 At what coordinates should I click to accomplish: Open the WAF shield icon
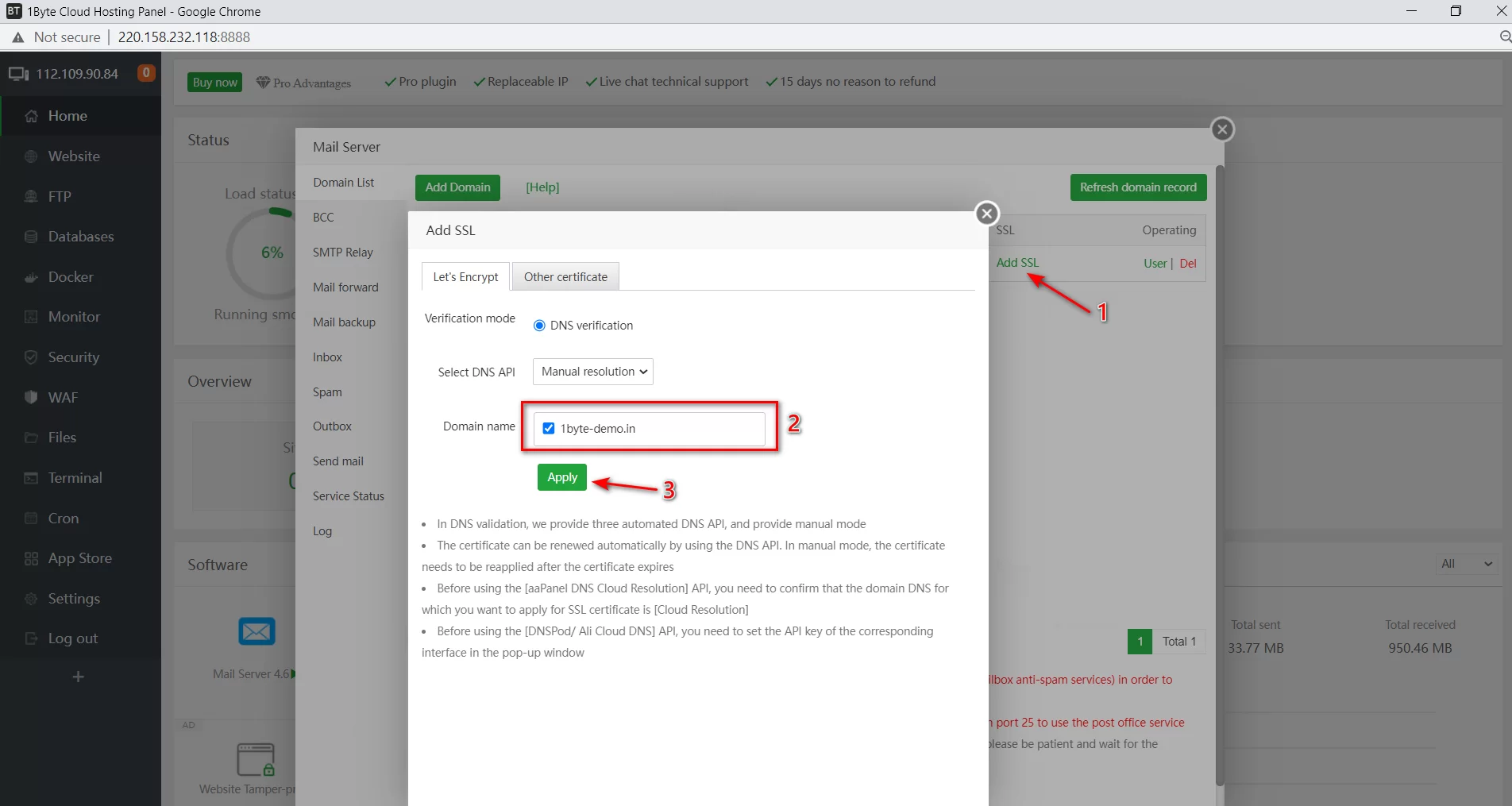[x=31, y=397]
